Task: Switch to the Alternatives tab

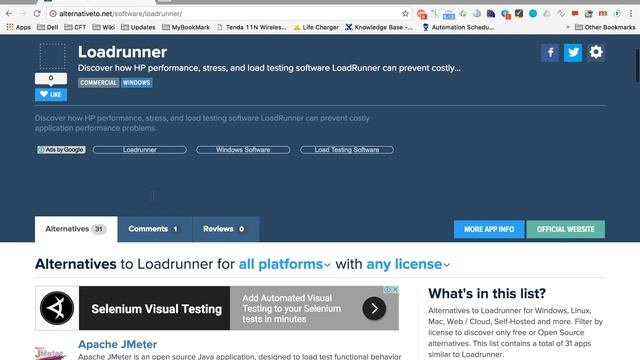Action: point(76,229)
